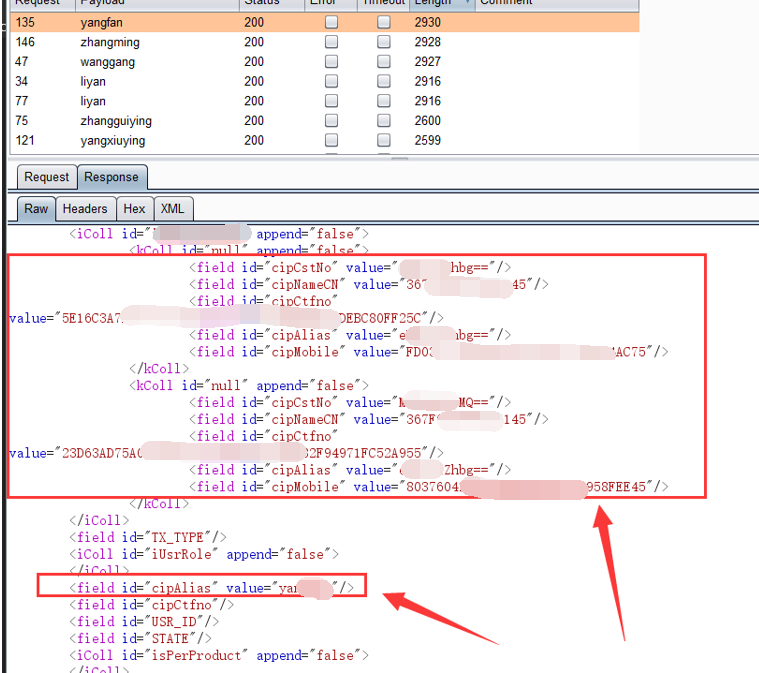Click the Length column sort arrow
This screenshot has width=759, height=673.
tap(467, 3)
